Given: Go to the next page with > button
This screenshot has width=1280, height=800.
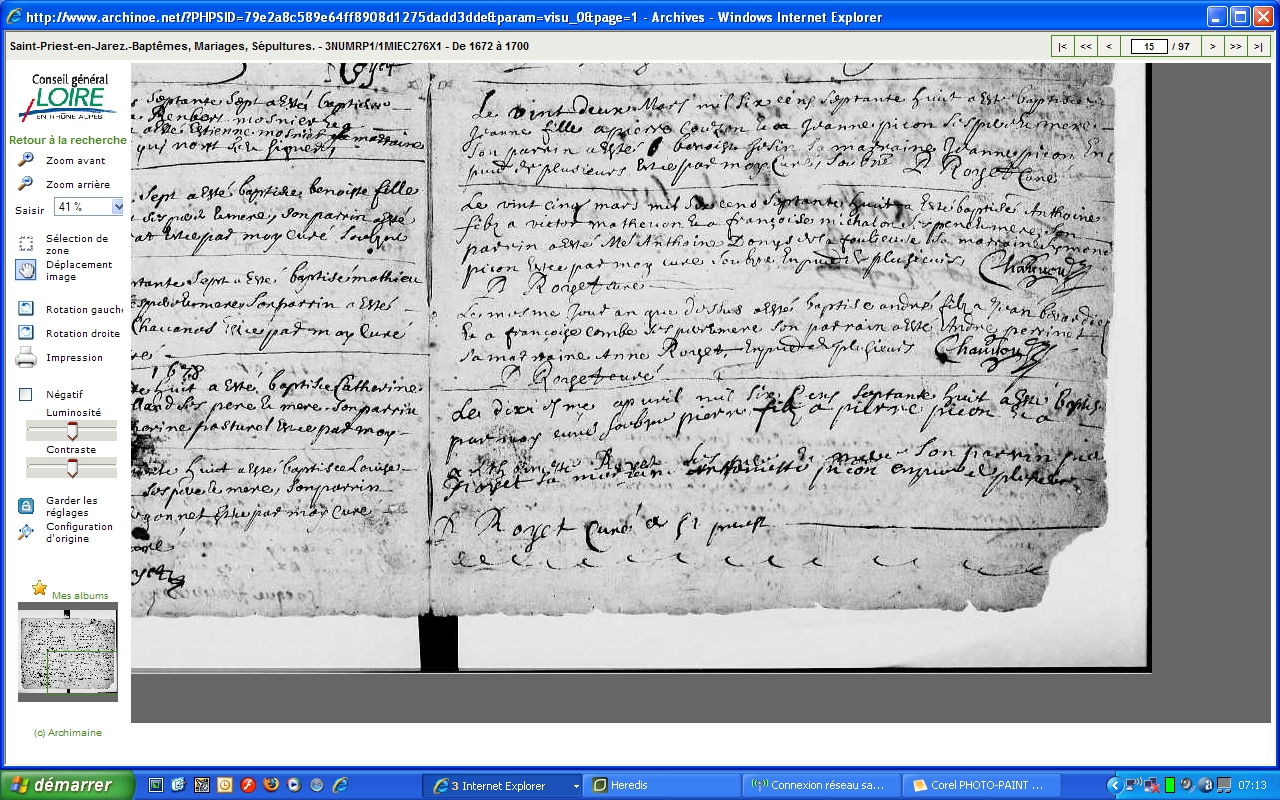Looking at the screenshot, I should [x=1212, y=46].
